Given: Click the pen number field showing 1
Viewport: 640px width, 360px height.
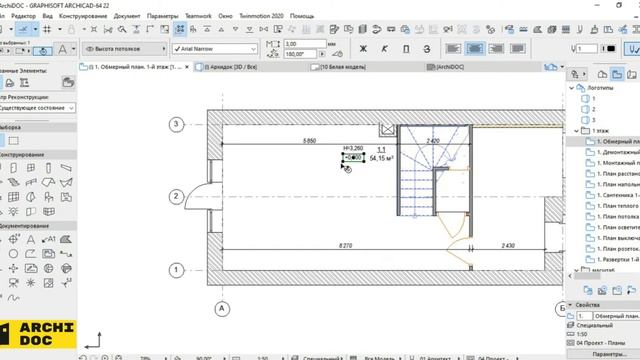Looking at the screenshot, I should [x=587, y=49].
